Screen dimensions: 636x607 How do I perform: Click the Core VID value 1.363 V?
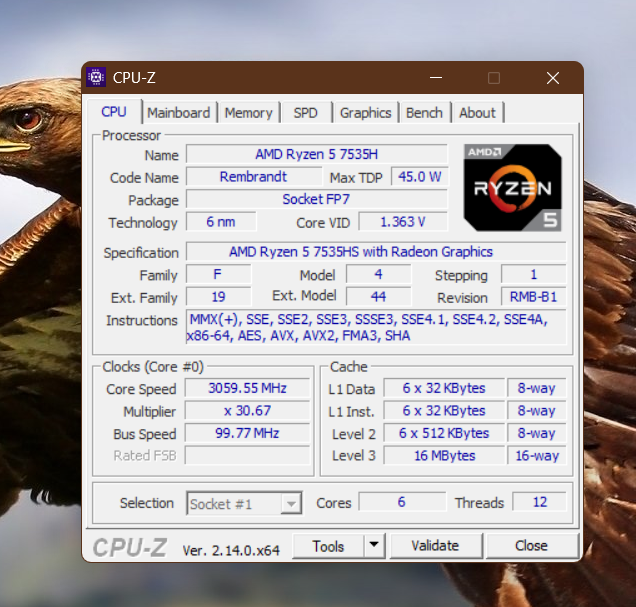(x=403, y=222)
